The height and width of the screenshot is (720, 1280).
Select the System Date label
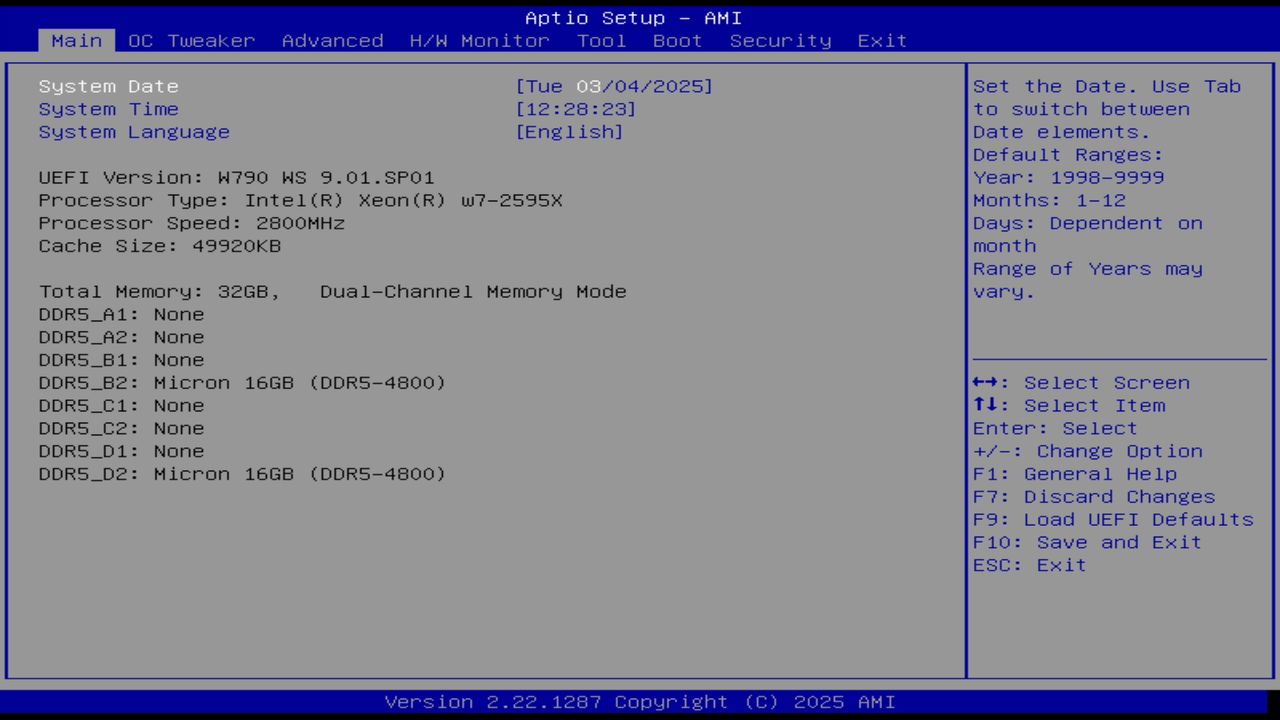[109, 86]
